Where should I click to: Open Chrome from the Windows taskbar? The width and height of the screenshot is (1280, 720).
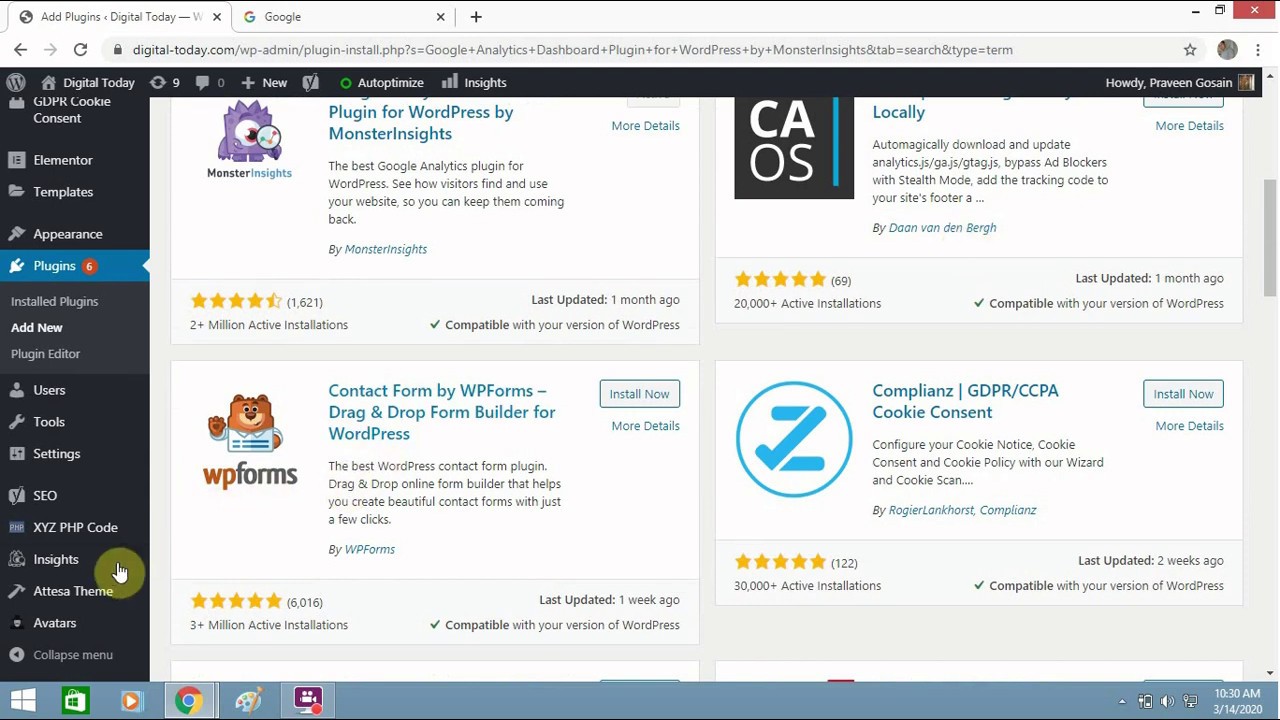click(188, 701)
